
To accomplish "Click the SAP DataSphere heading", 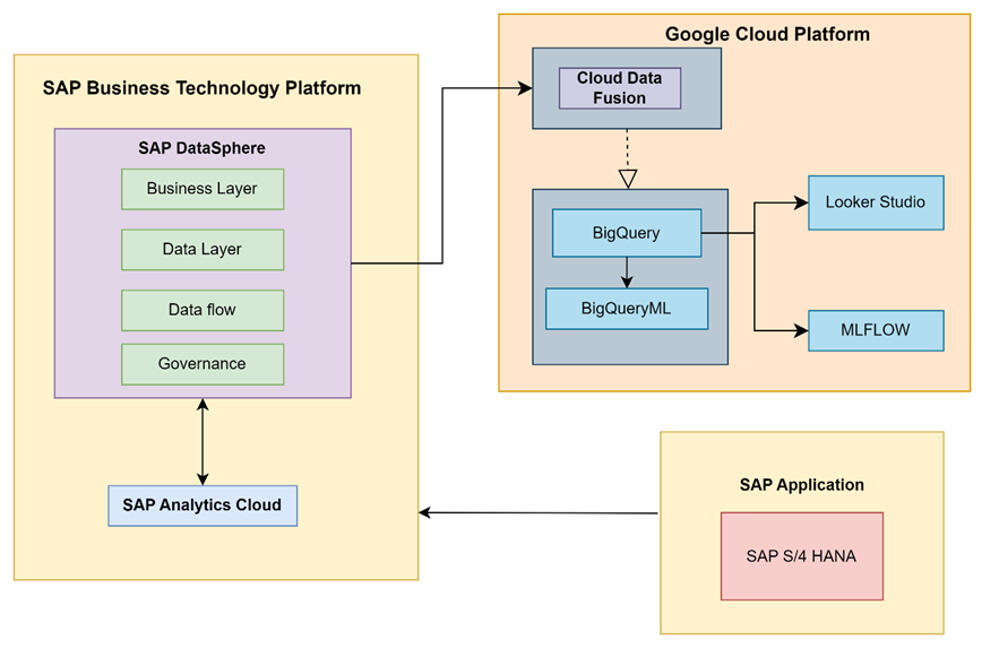I will [x=202, y=148].
